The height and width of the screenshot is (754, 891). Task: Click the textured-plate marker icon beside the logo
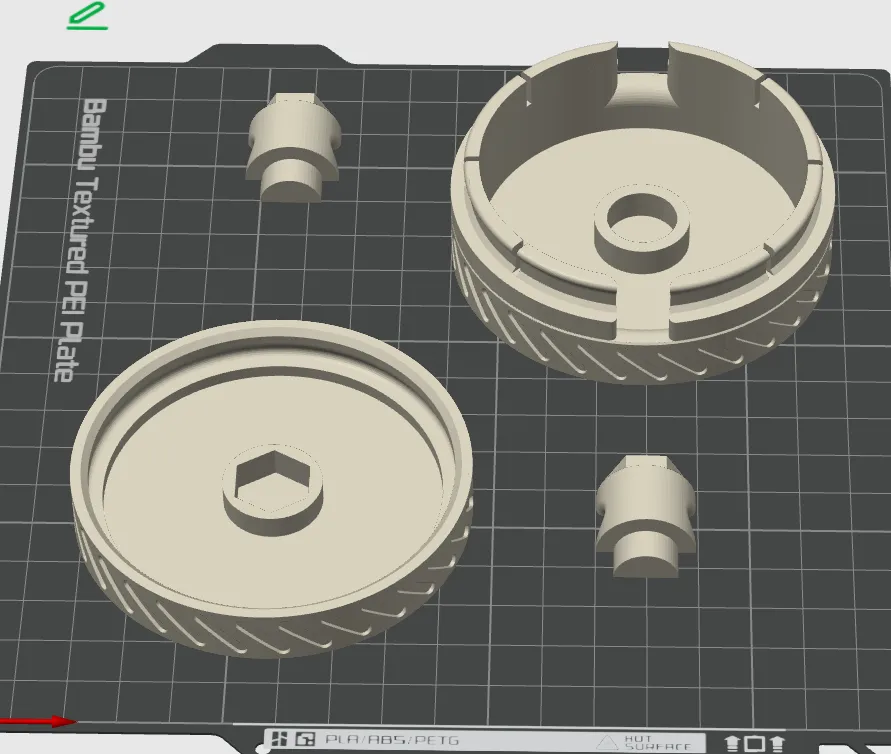(x=303, y=737)
